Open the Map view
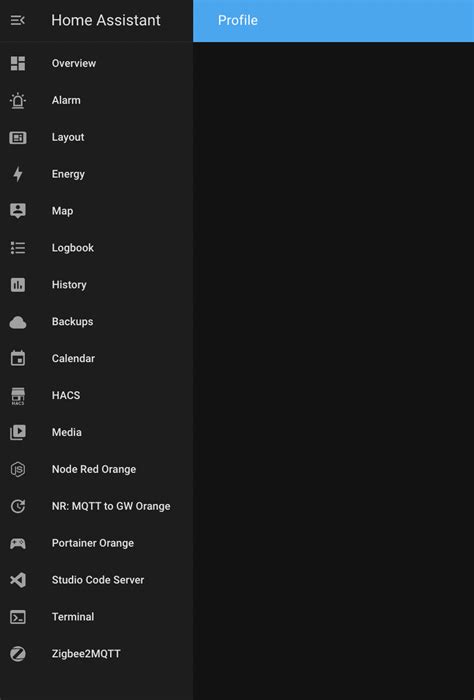 click(x=96, y=211)
